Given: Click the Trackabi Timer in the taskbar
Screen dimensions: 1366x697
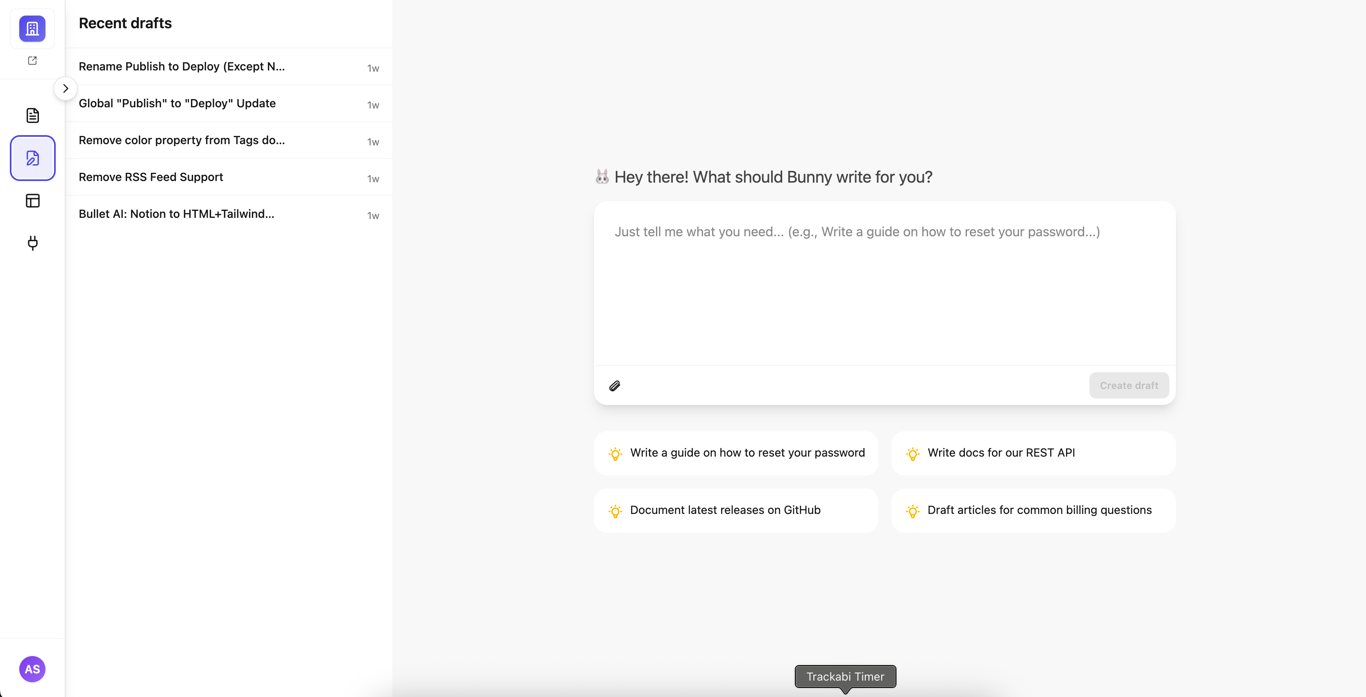Looking at the screenshot, I should coord(845,676).
